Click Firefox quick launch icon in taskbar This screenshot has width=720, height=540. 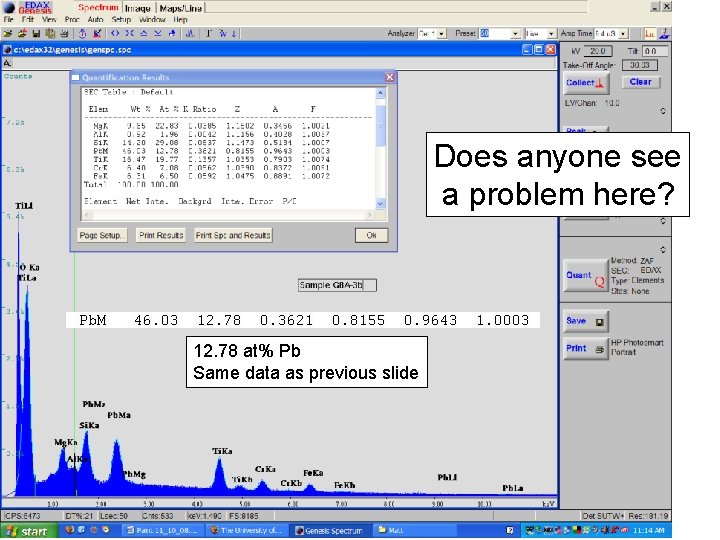point(69,530)
